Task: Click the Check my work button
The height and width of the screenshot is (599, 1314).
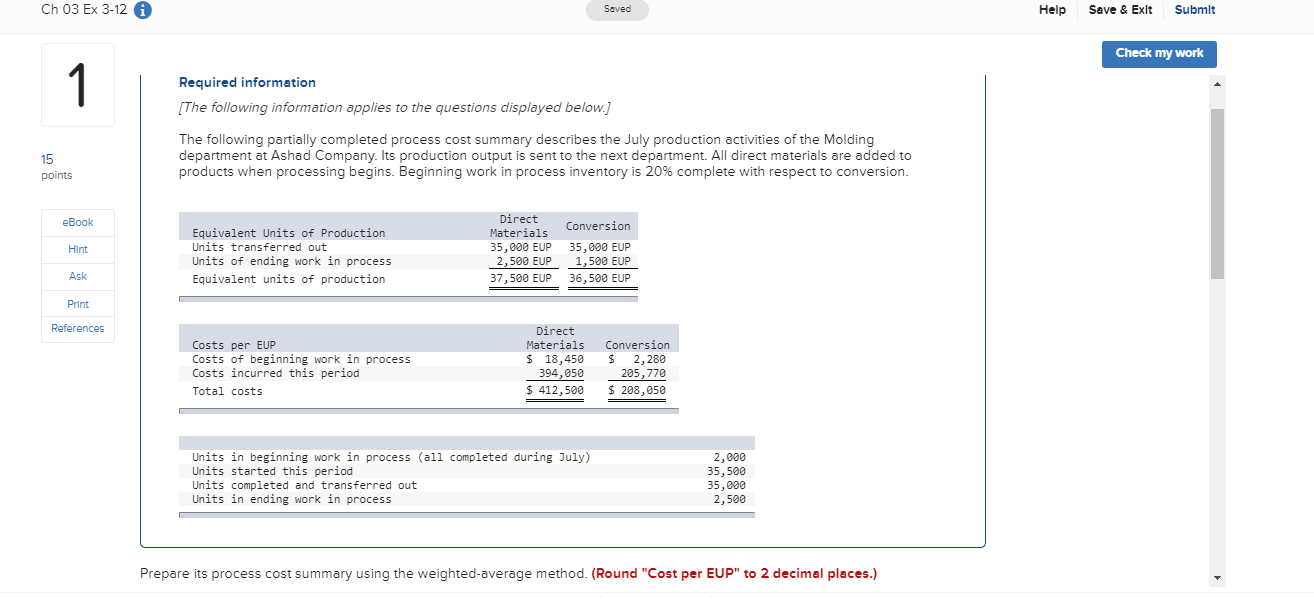Action: tap(1159, 54)
